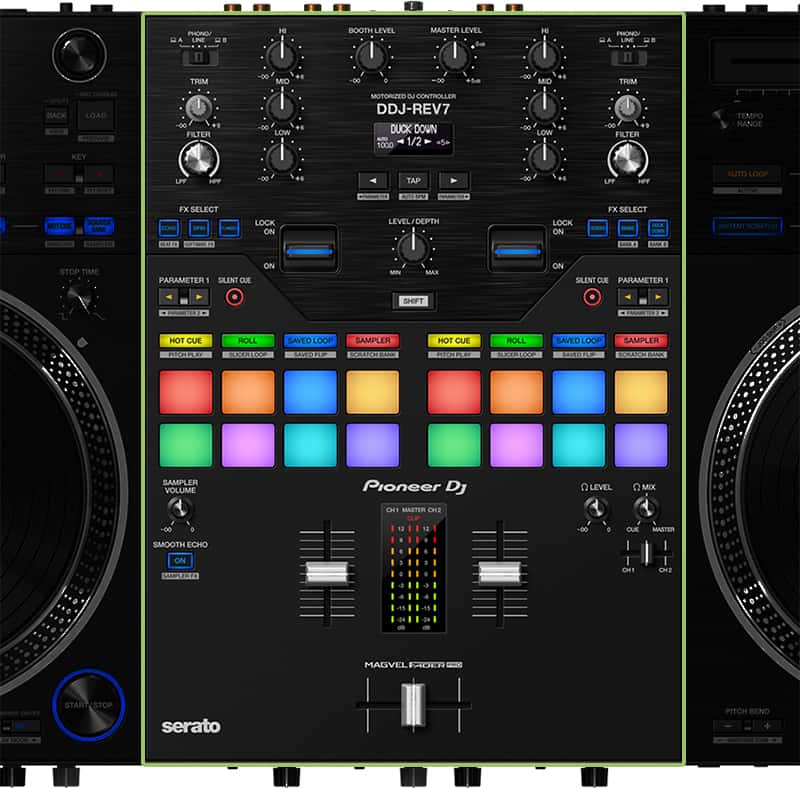
Task: Click the left channel LOW knob
Action: tap(282, 157)
